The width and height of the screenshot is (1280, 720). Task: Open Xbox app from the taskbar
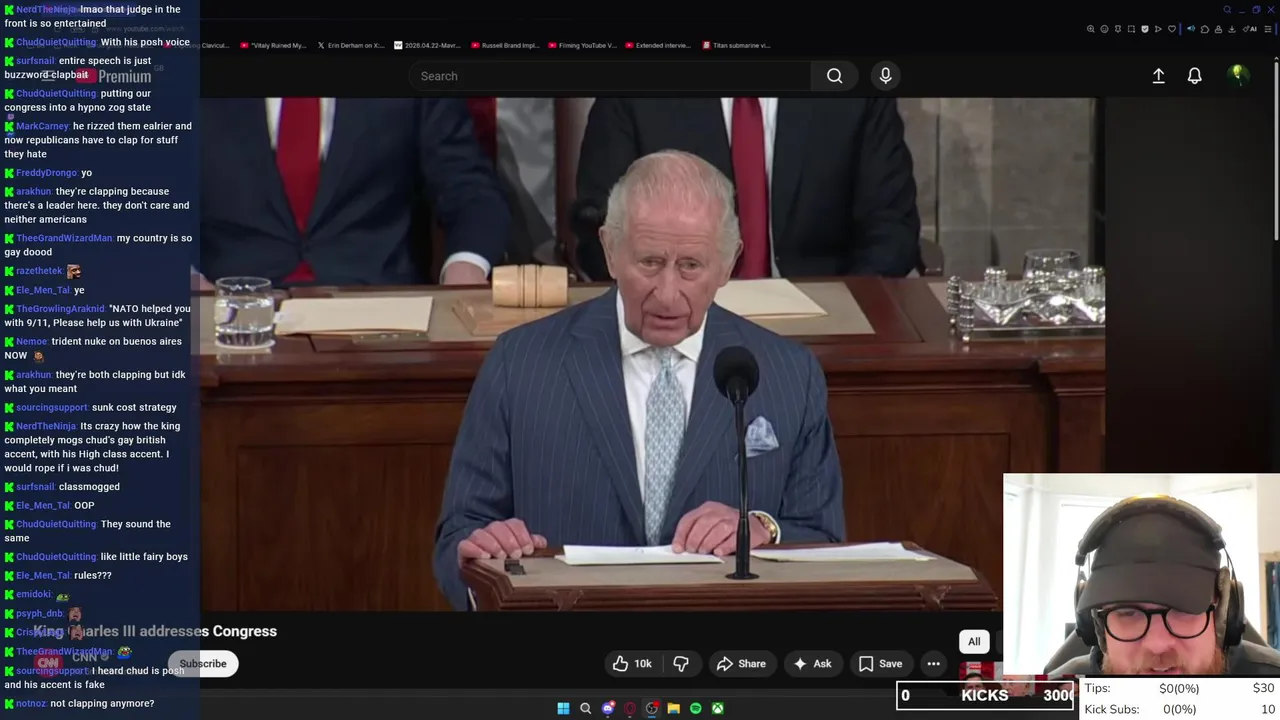[x=718, y=708]
